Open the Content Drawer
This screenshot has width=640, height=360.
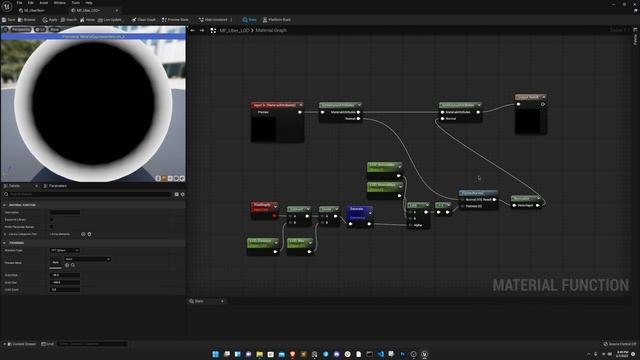coord(21,344)
